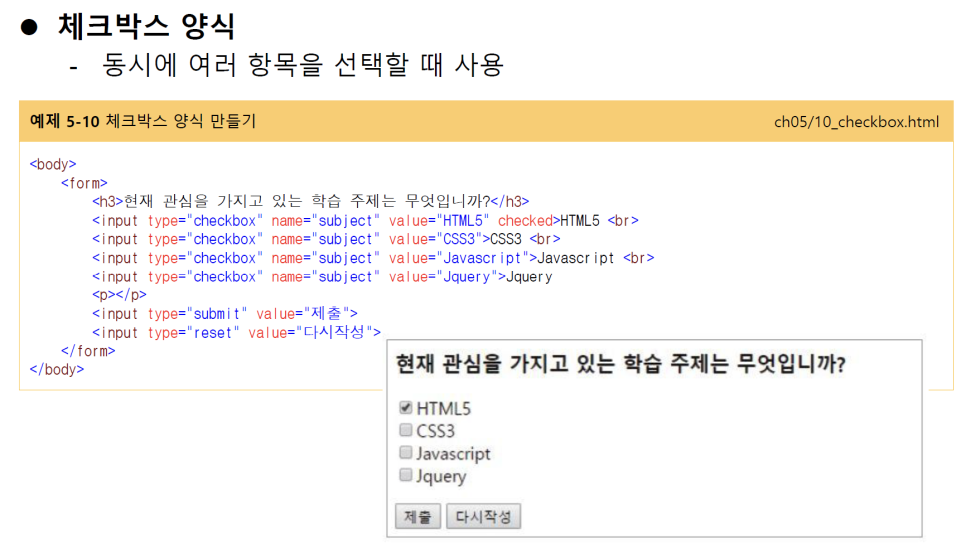This screenshot has width=966, height=552.
Task: Click the HTML5 label in the preview
Action: point(444,408)
